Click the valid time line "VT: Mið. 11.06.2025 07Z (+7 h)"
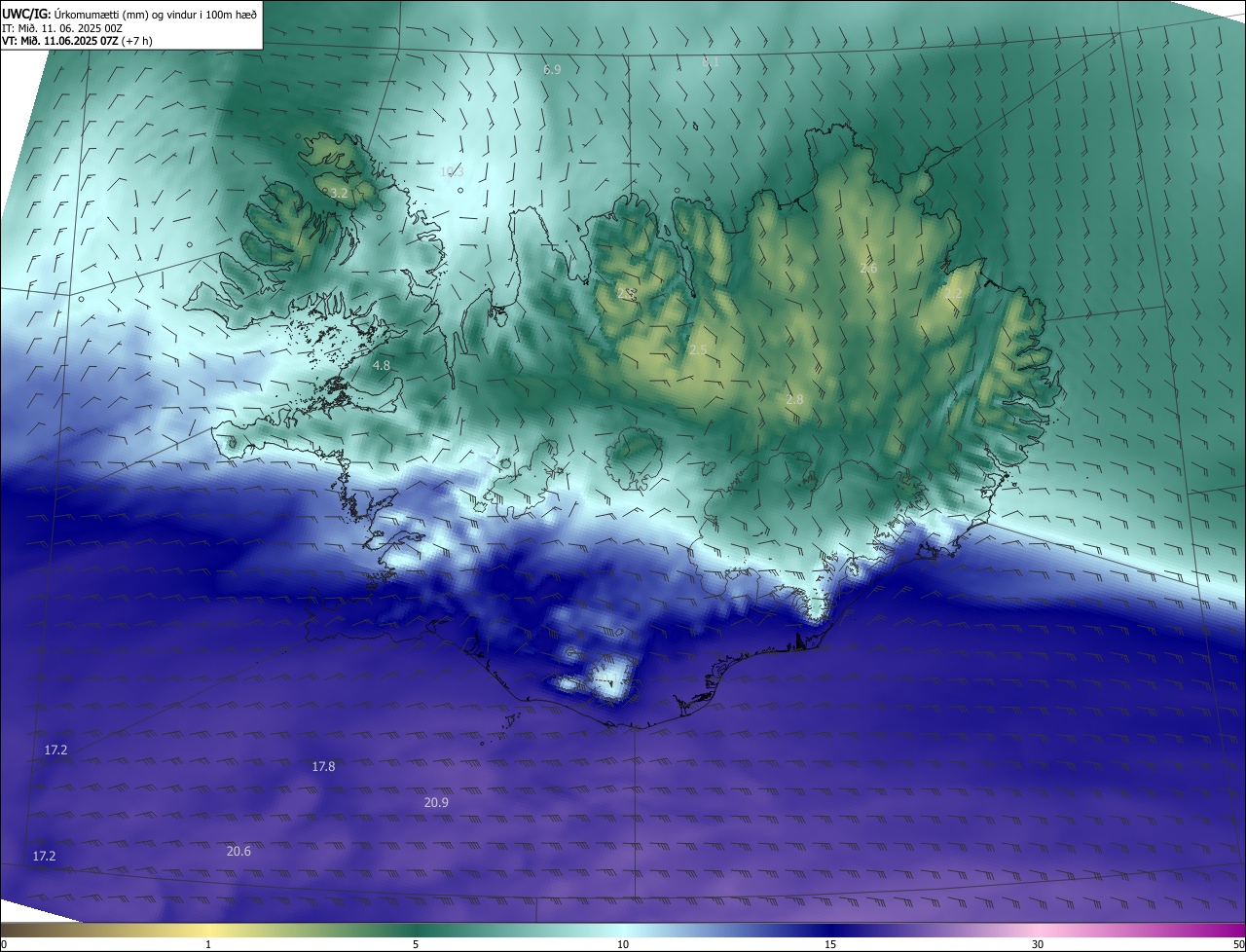Viewport: 1246px width, 952px height. tap(77, 41)
